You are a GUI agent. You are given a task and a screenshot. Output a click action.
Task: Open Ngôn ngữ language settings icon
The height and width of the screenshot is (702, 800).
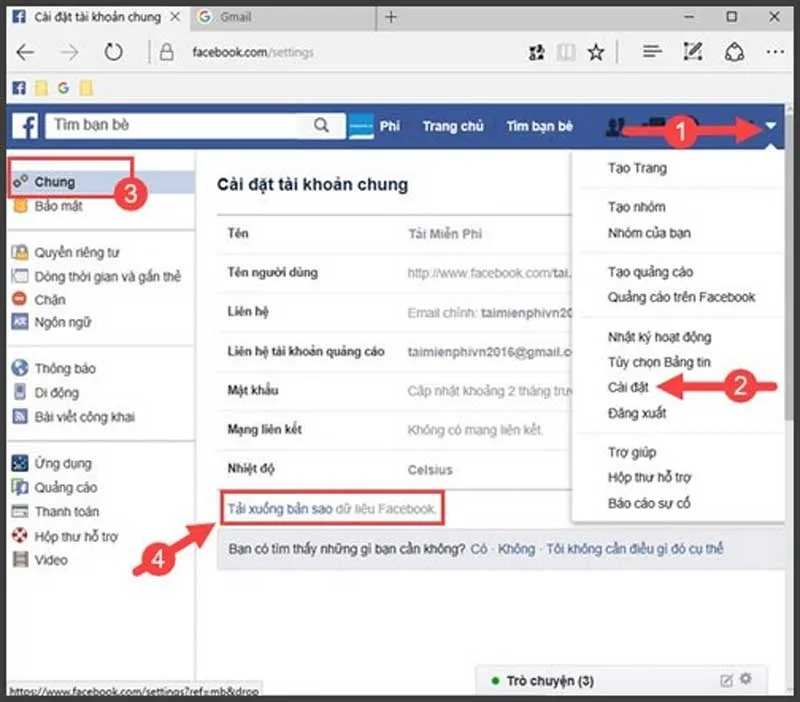point(20,322)
